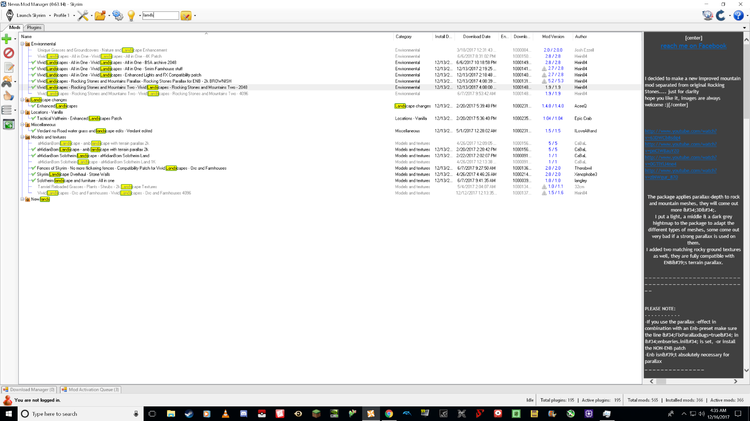Open dropdown arrow beside help icon
Viewport: 750px width, 421px height.
tap(746, 16)
